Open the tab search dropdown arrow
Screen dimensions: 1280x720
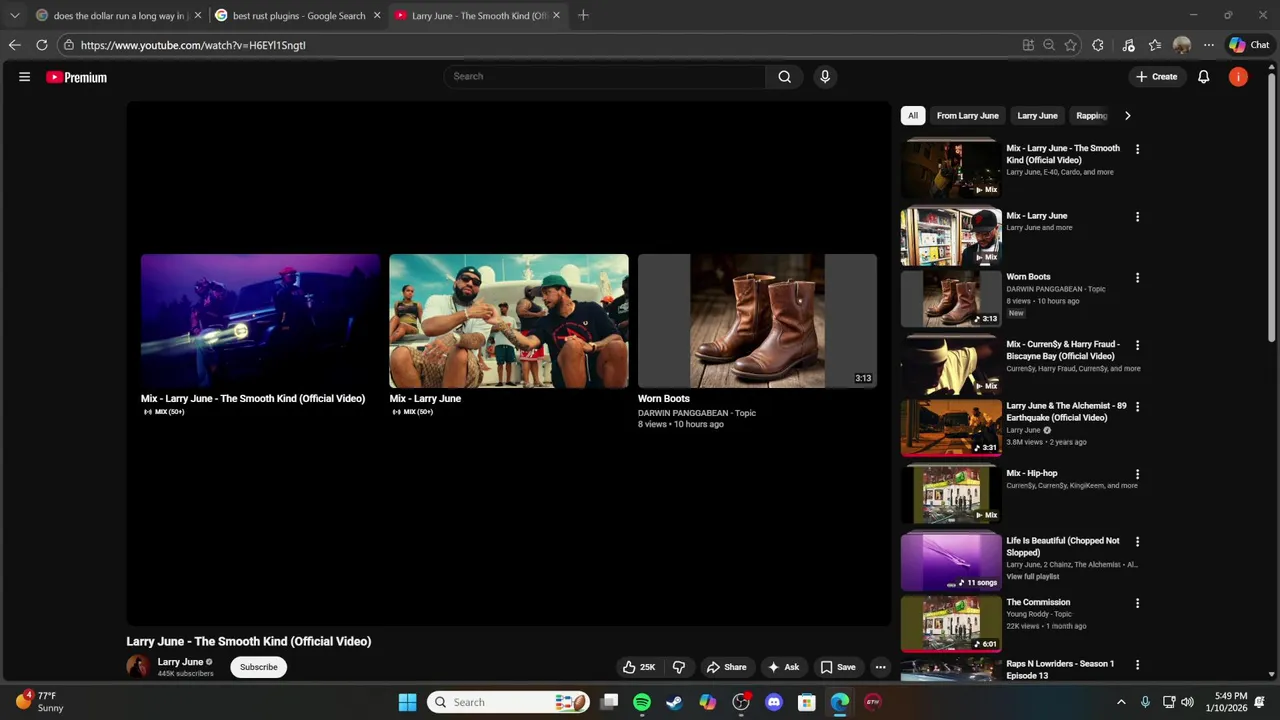14,15
